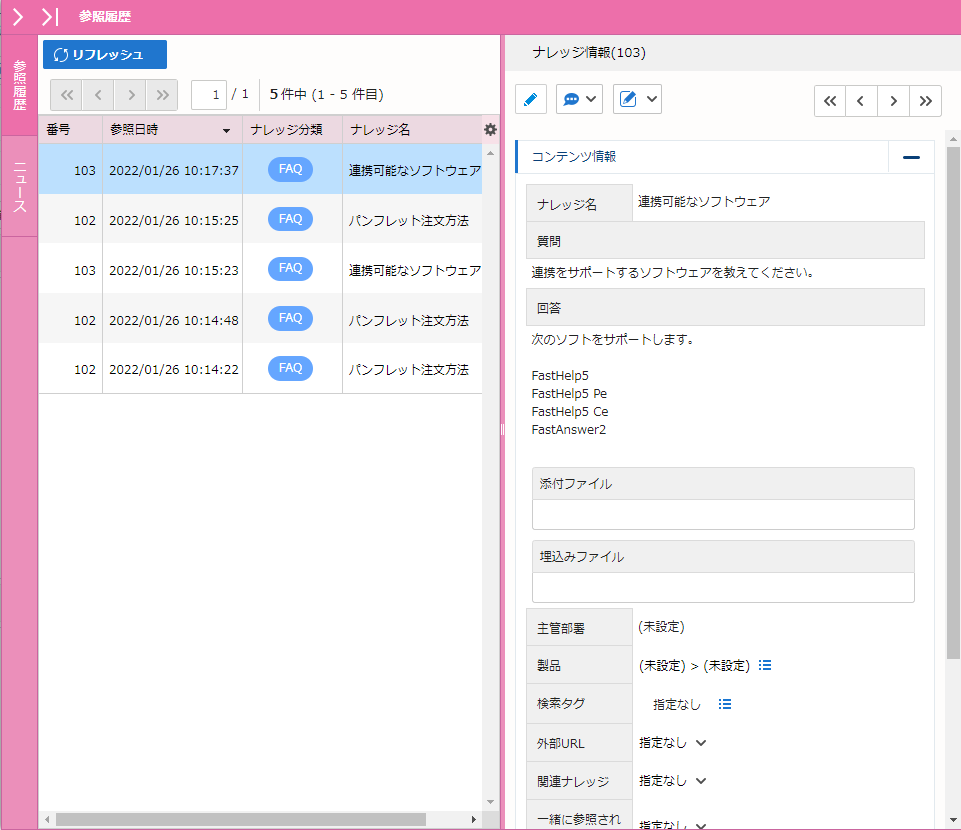
Task: Expand the 関連ナレッジ dropdown
Action: (700, 781)
